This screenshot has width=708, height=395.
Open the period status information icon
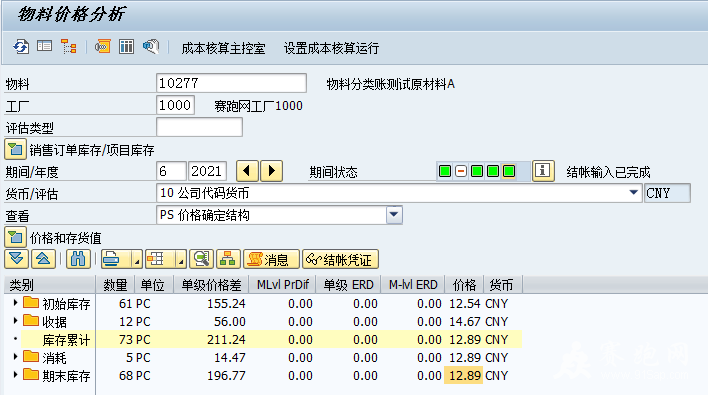click(x=543, y=171)
